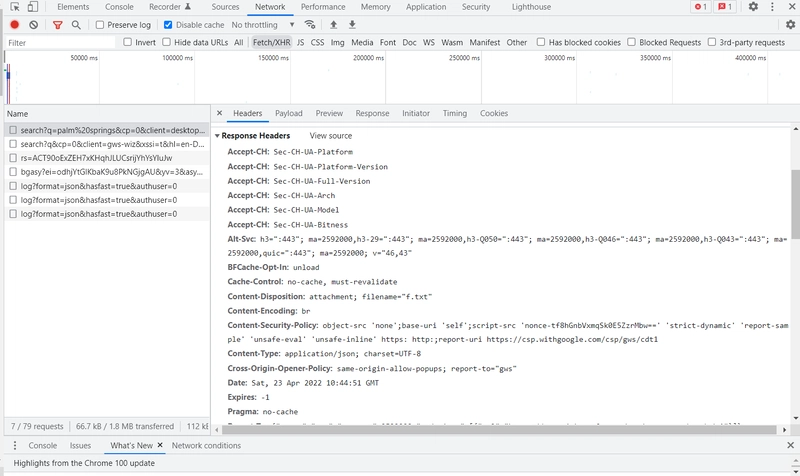Tick checkbox of rs=ACT90oExZEH7 request

pos(13,158)
